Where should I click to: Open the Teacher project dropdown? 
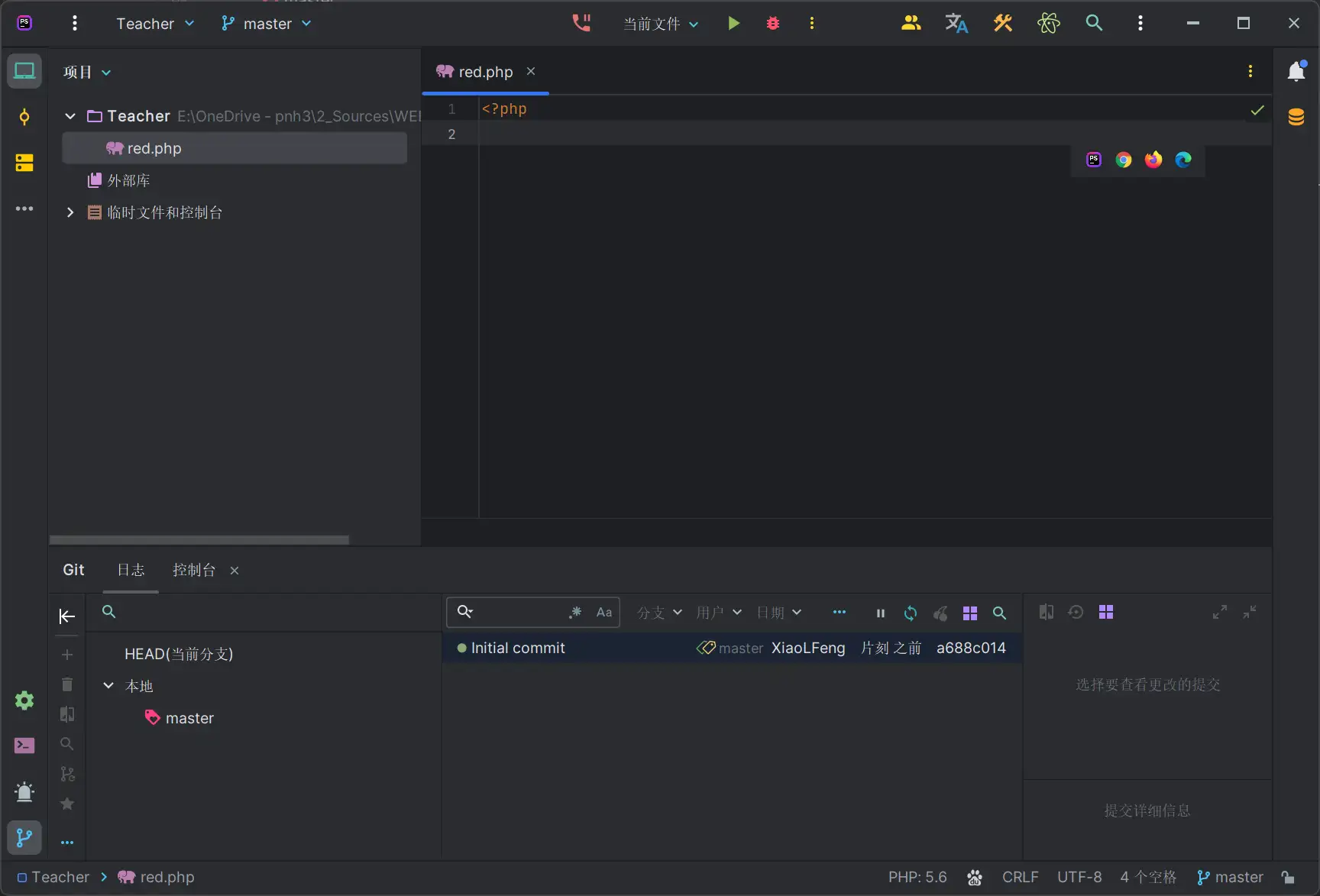point(155,24)
